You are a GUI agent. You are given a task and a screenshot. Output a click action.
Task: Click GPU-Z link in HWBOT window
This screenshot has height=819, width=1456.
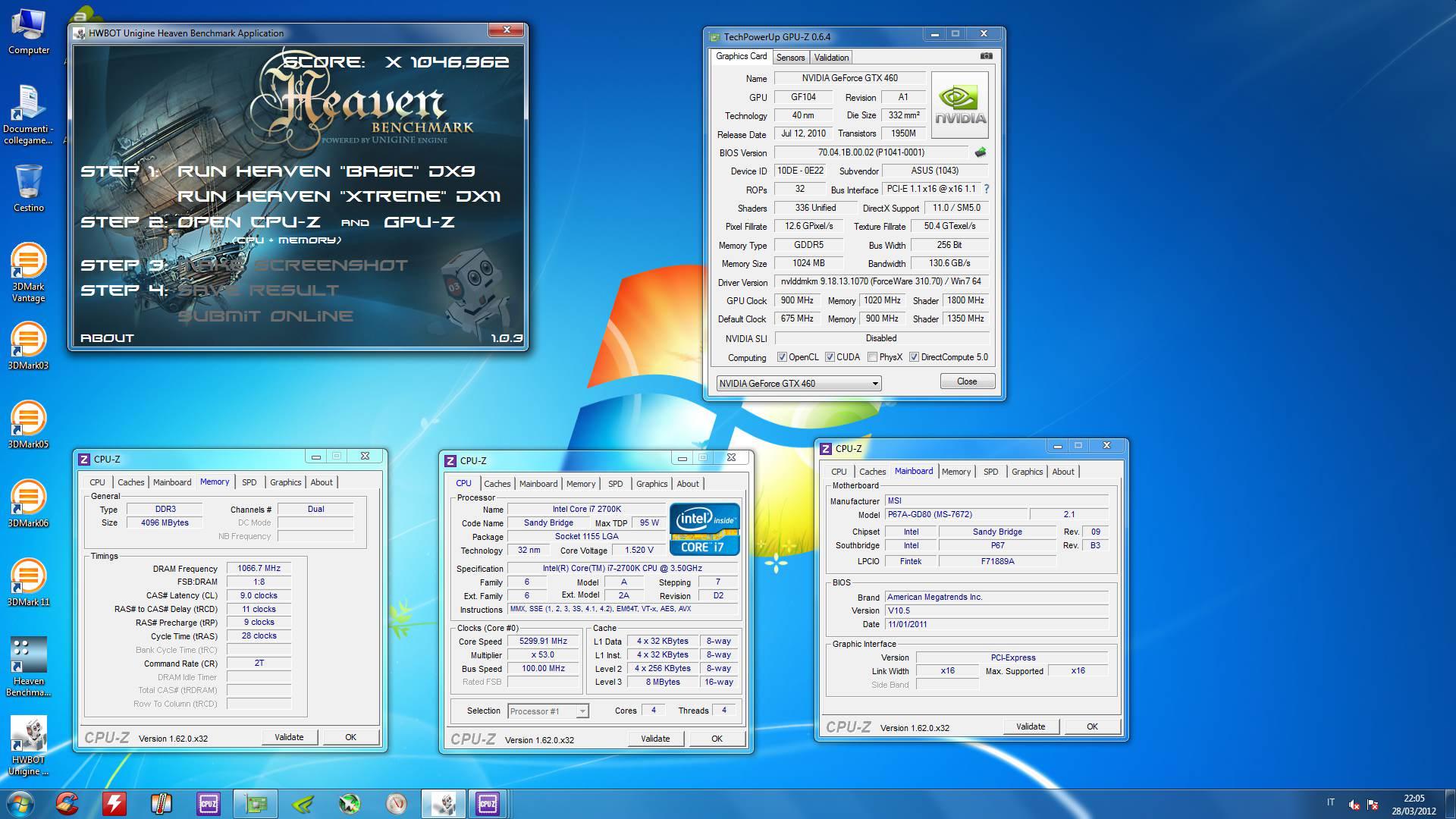[x=419, y=222]
